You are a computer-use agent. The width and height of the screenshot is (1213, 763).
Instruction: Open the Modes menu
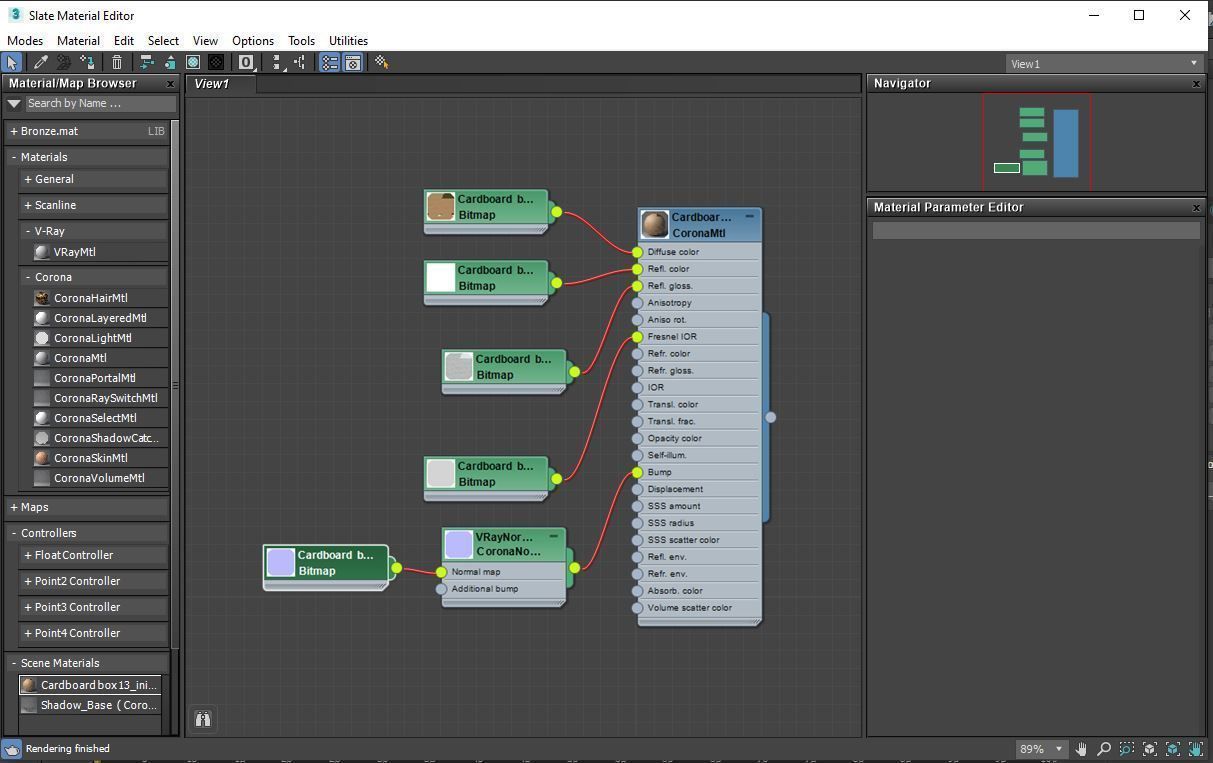tap(25, 41)
